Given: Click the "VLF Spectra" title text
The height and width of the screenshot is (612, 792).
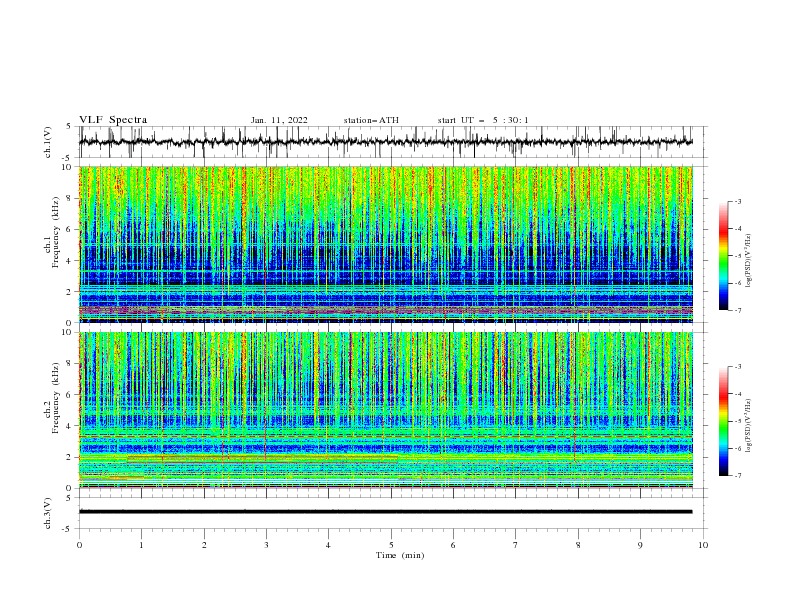Looking at the screenshot, I should click(x=113, y=120).
